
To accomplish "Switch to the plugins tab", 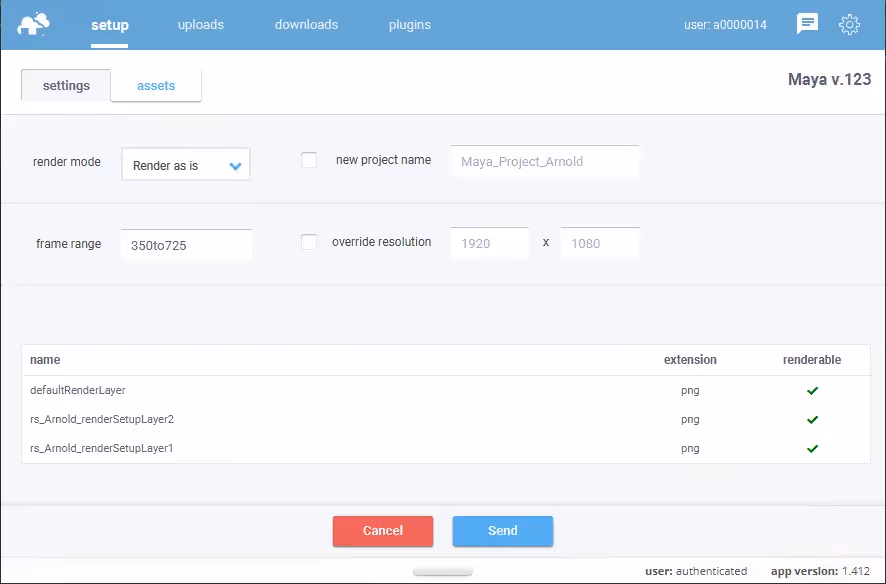I will point(410,25).
